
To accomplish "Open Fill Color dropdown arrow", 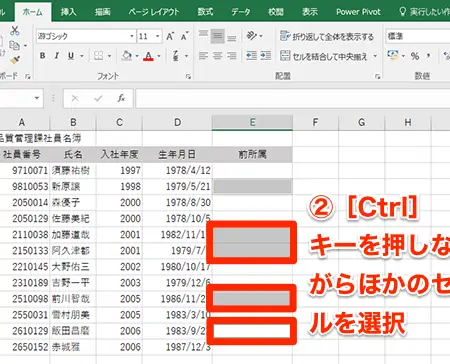I will [137, 56].
